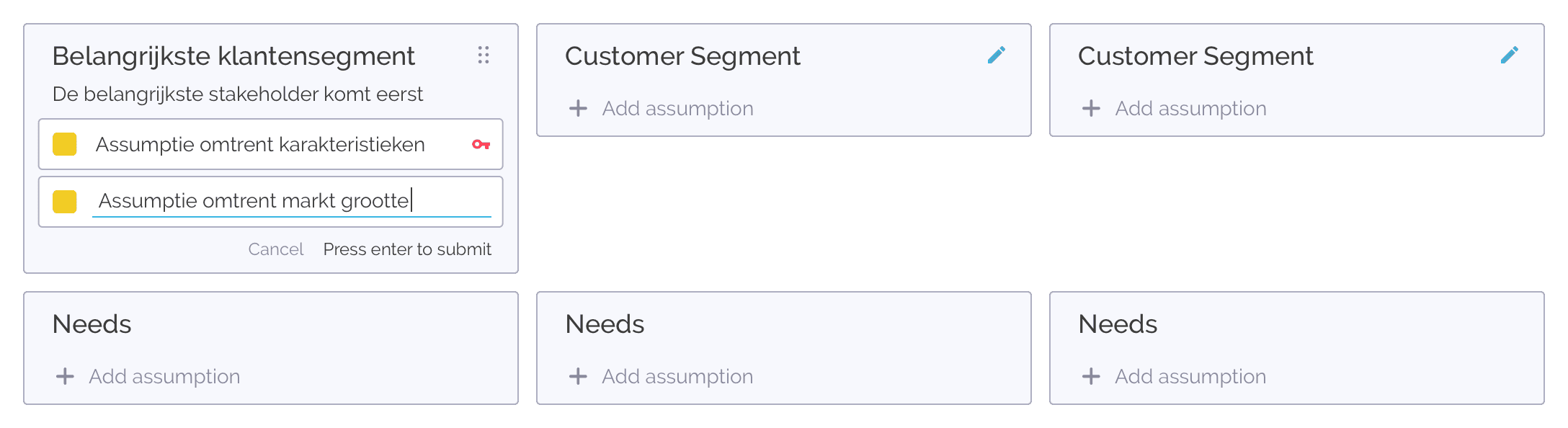Click yellow swatch beside Assumptie omtrent karakteristieken
1568x428 pixels.
click(65, 144)
